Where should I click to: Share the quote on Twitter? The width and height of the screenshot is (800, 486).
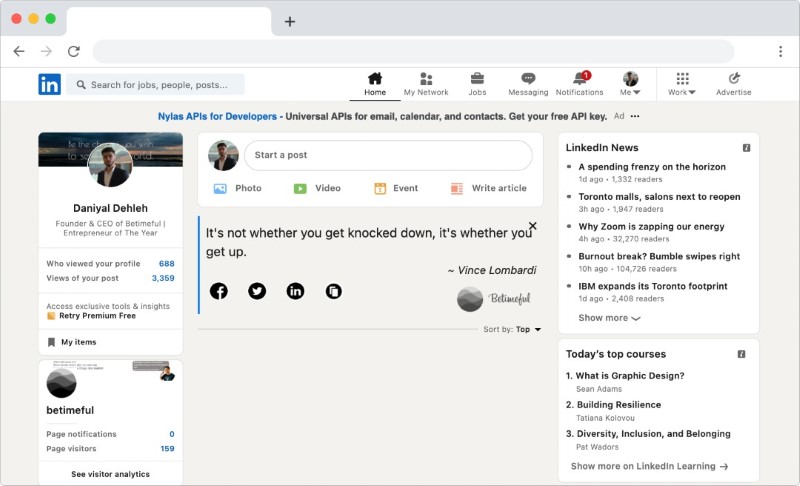click(257, 291)
